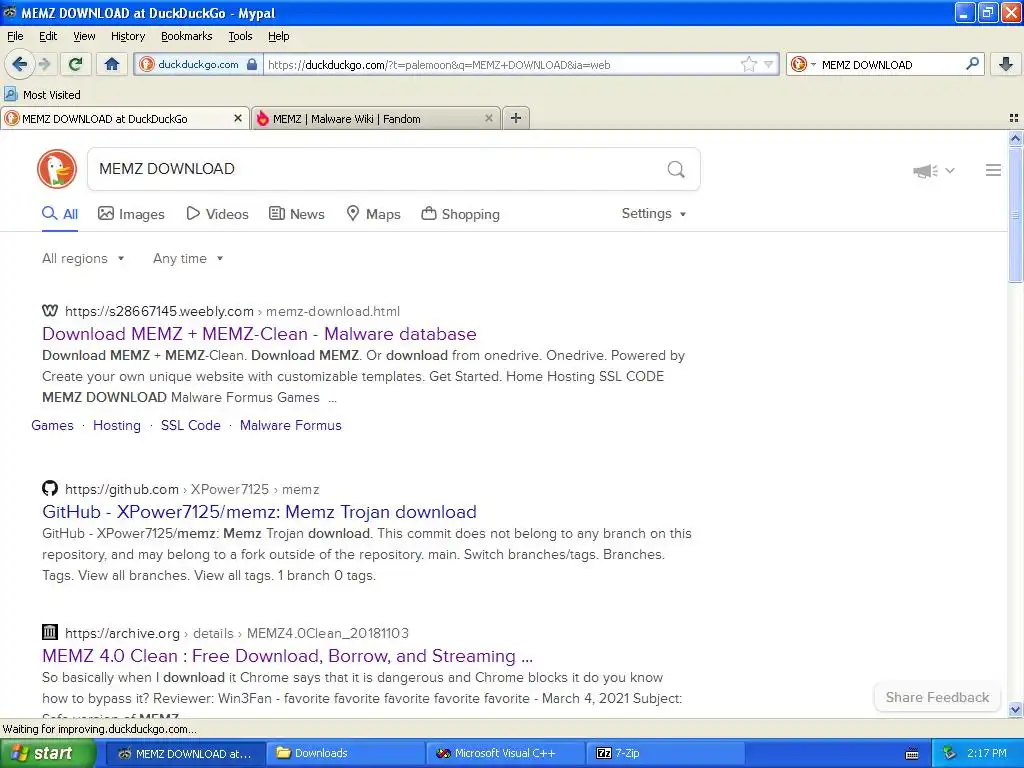1024x768 pixels.
Task: Open the All regions filter dropdown
Action: [x=83, y=259]
